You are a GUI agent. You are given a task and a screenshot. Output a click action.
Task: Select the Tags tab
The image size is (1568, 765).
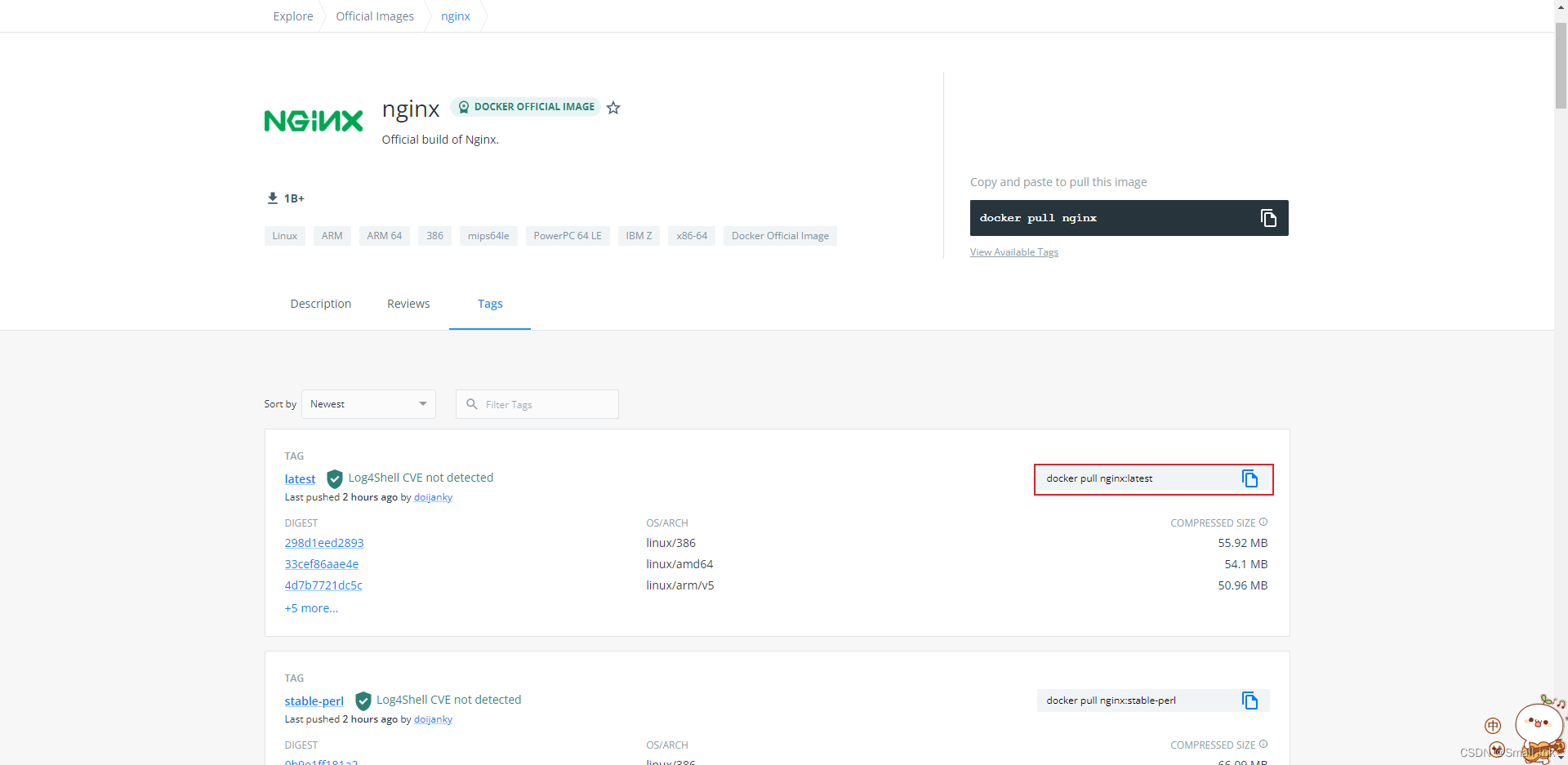pyautogui.click(x=490, y=304)
